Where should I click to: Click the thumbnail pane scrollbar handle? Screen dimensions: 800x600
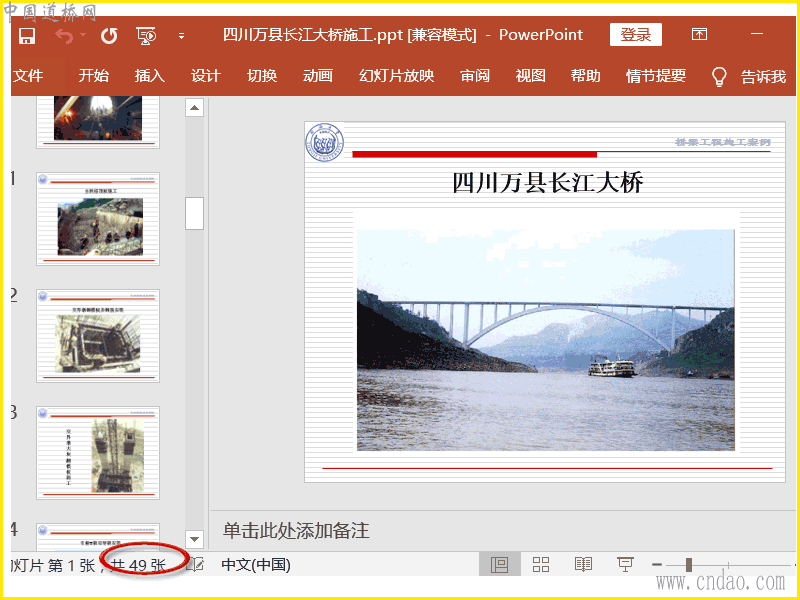click(194, 213)
